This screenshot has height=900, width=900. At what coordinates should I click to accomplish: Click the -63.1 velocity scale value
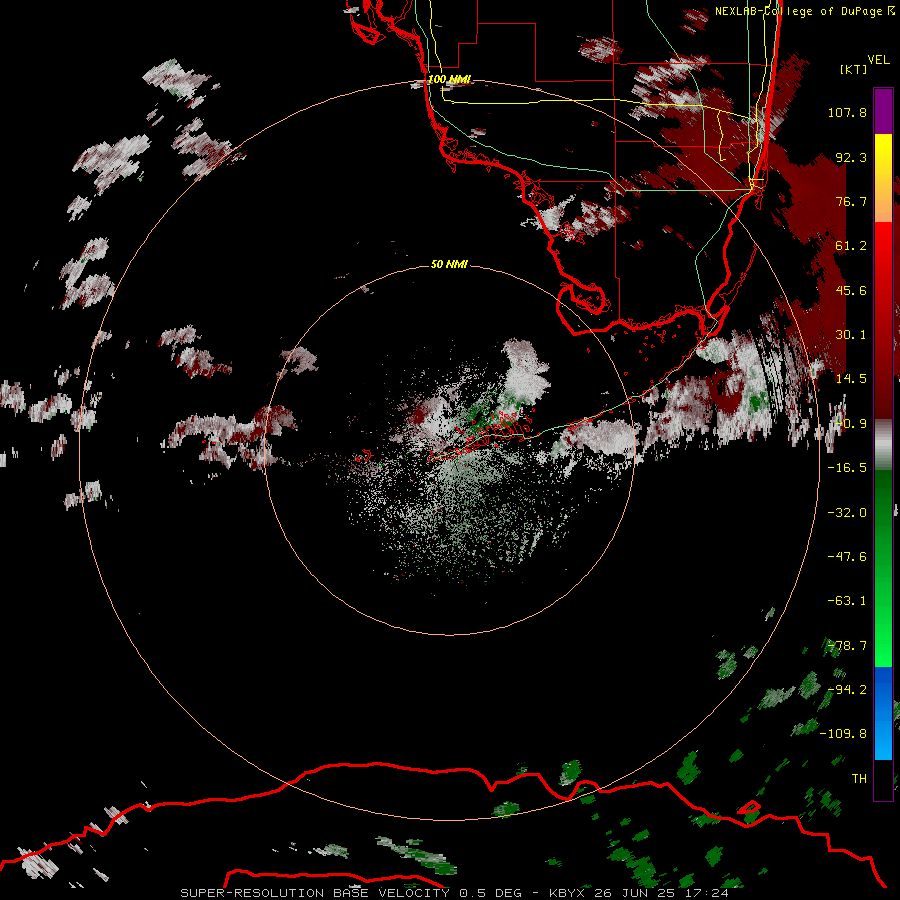(x=847, y=601)
